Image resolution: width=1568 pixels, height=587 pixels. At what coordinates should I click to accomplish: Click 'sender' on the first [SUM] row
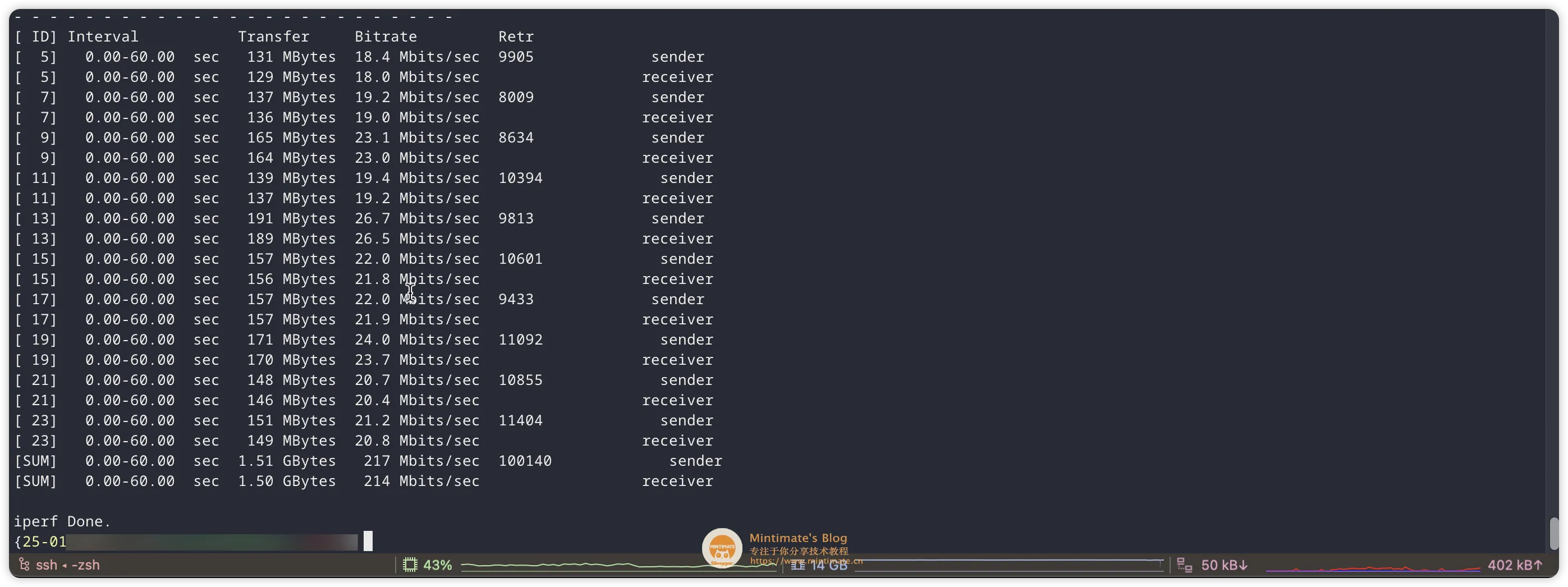696,460
